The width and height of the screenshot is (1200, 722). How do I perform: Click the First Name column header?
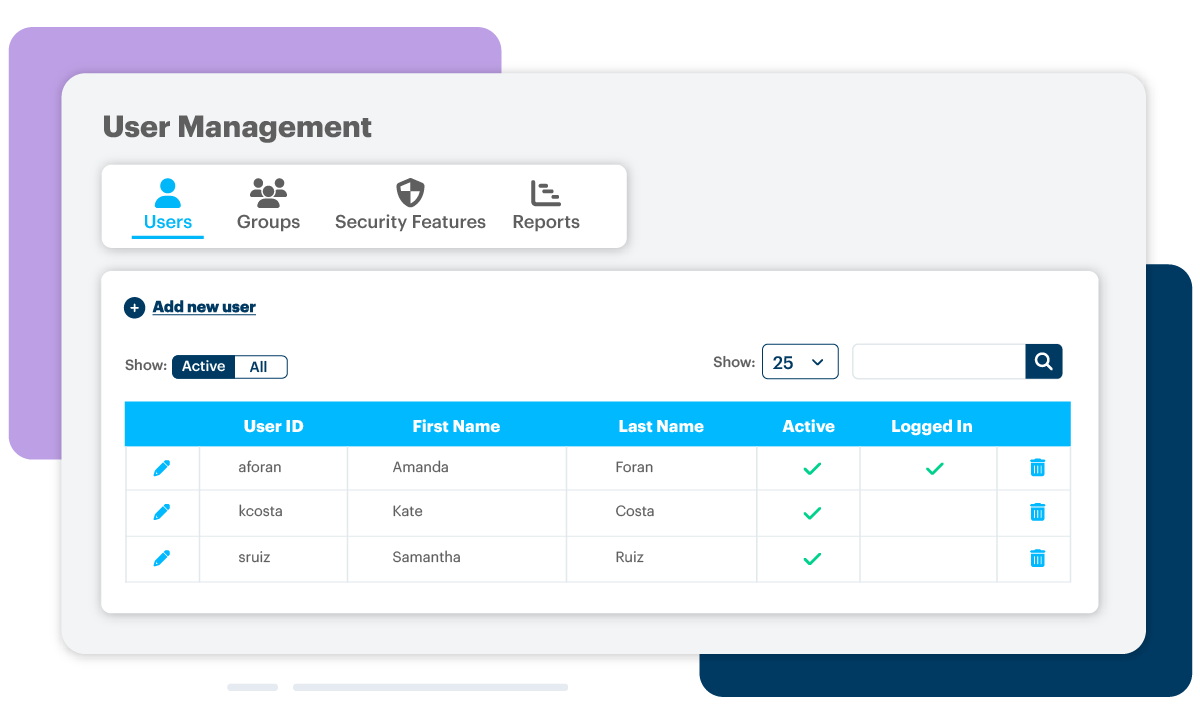click(x=456, y=426)
